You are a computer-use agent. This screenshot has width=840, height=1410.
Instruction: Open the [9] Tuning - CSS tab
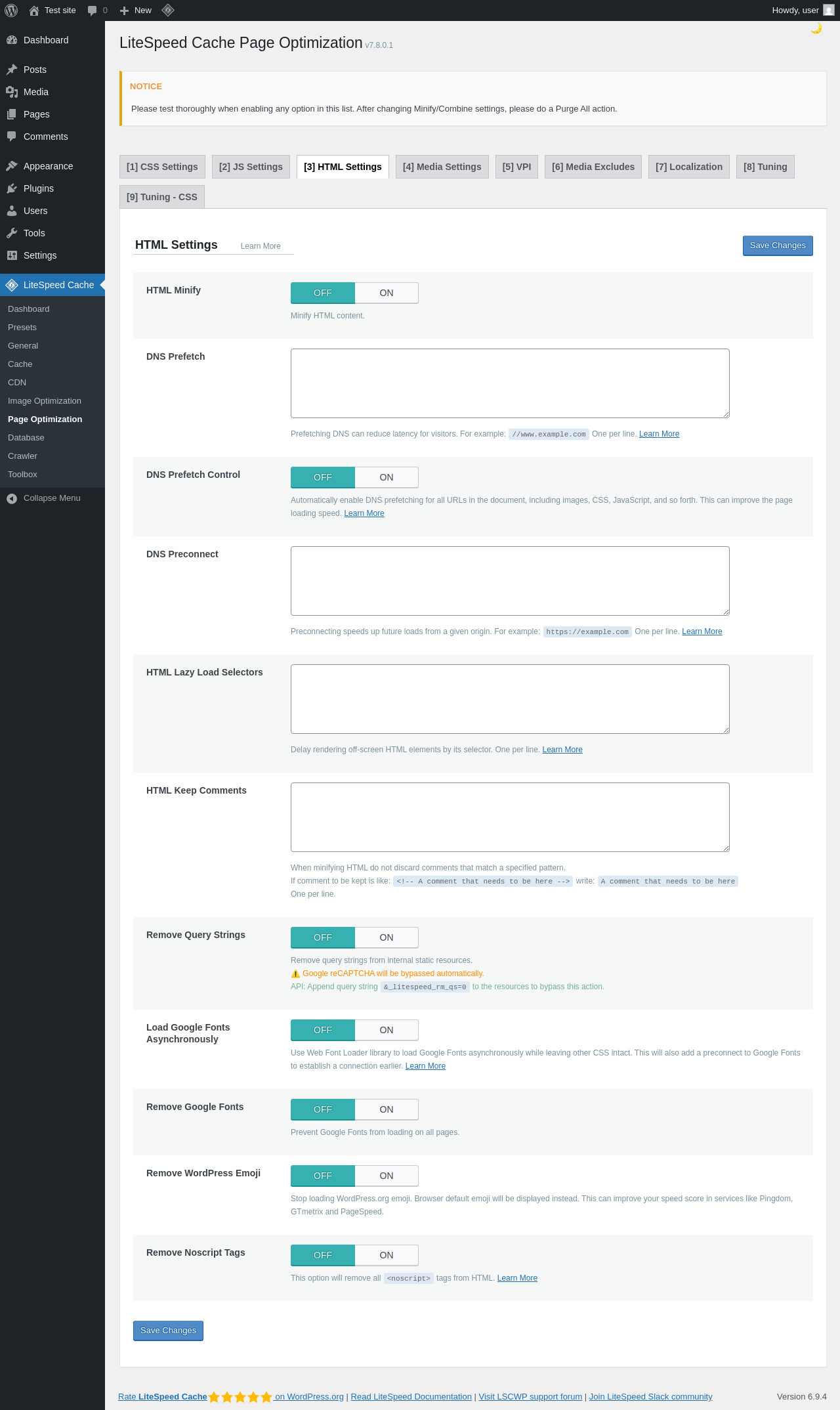tap(162, 197)
